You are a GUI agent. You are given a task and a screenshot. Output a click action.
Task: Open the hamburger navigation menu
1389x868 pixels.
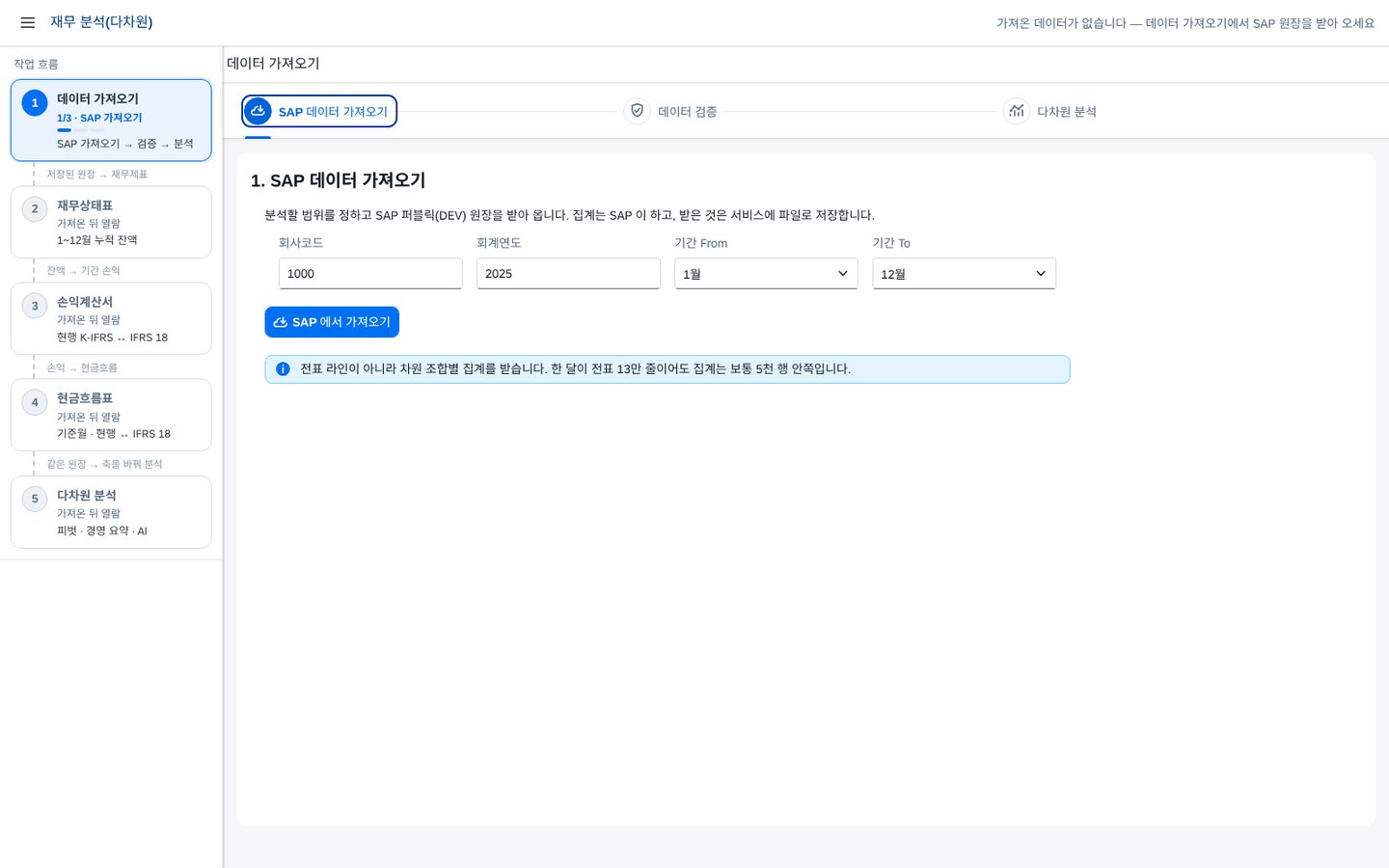point(28,22)
